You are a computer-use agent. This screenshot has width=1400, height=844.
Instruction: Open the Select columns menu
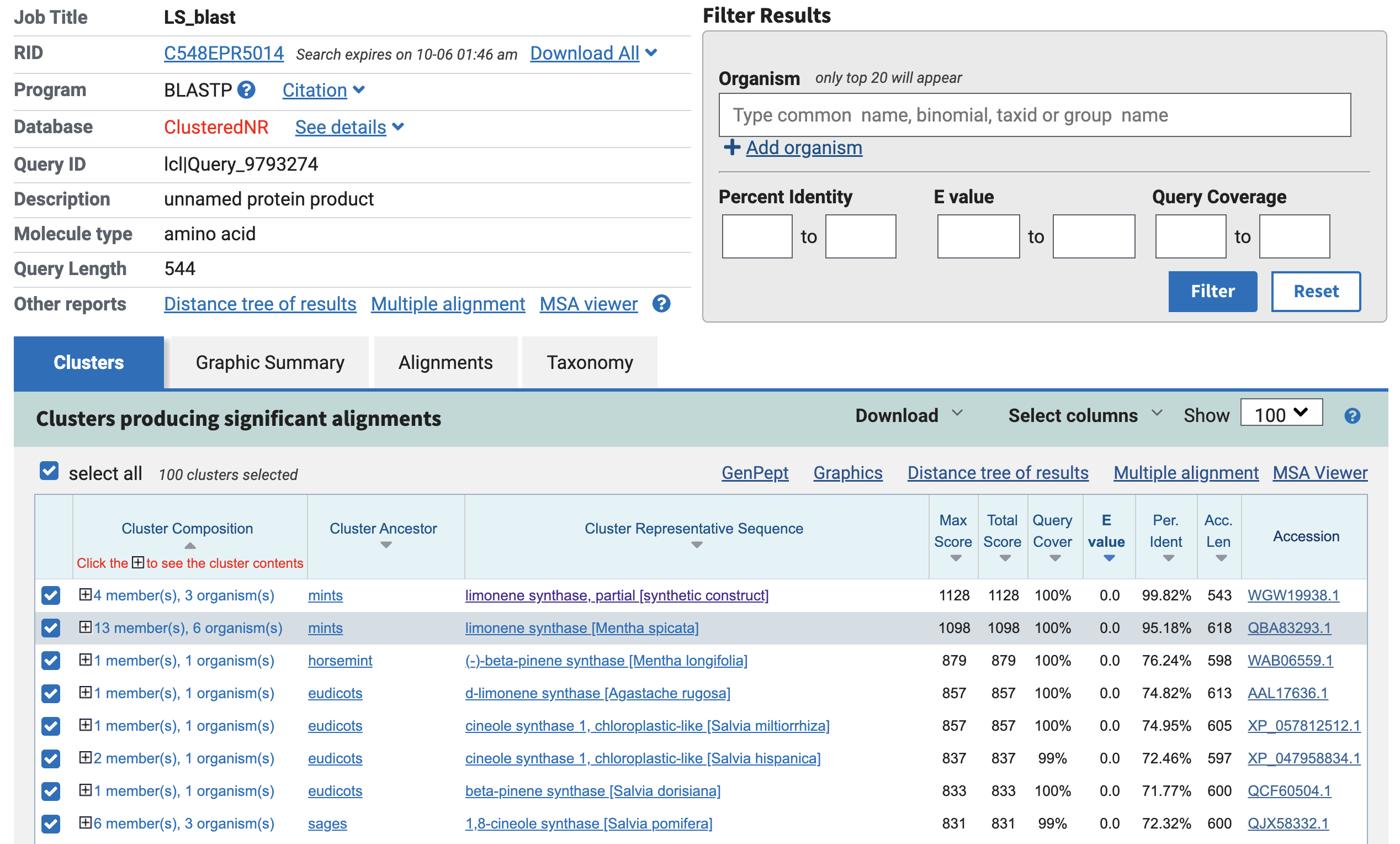click(1085, 415)
